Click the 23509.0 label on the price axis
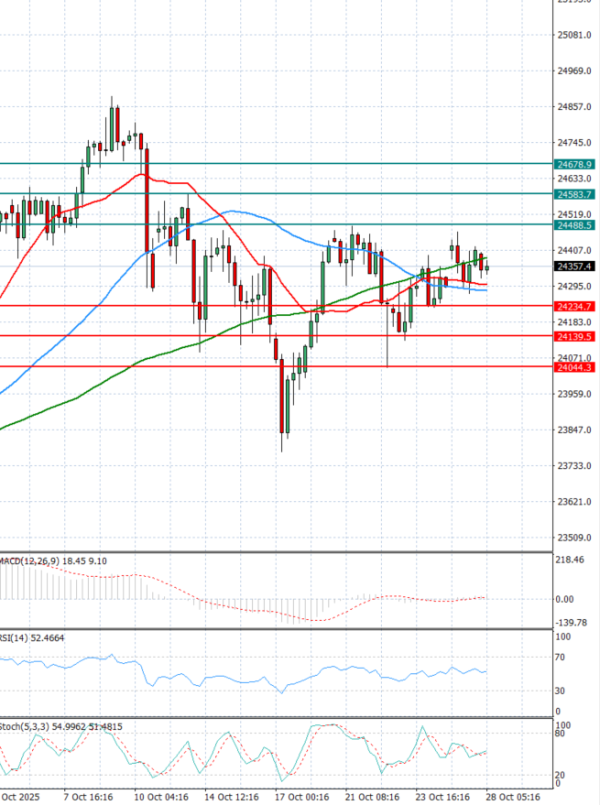The height and width of the screenshot is (805, 600). 573,537
